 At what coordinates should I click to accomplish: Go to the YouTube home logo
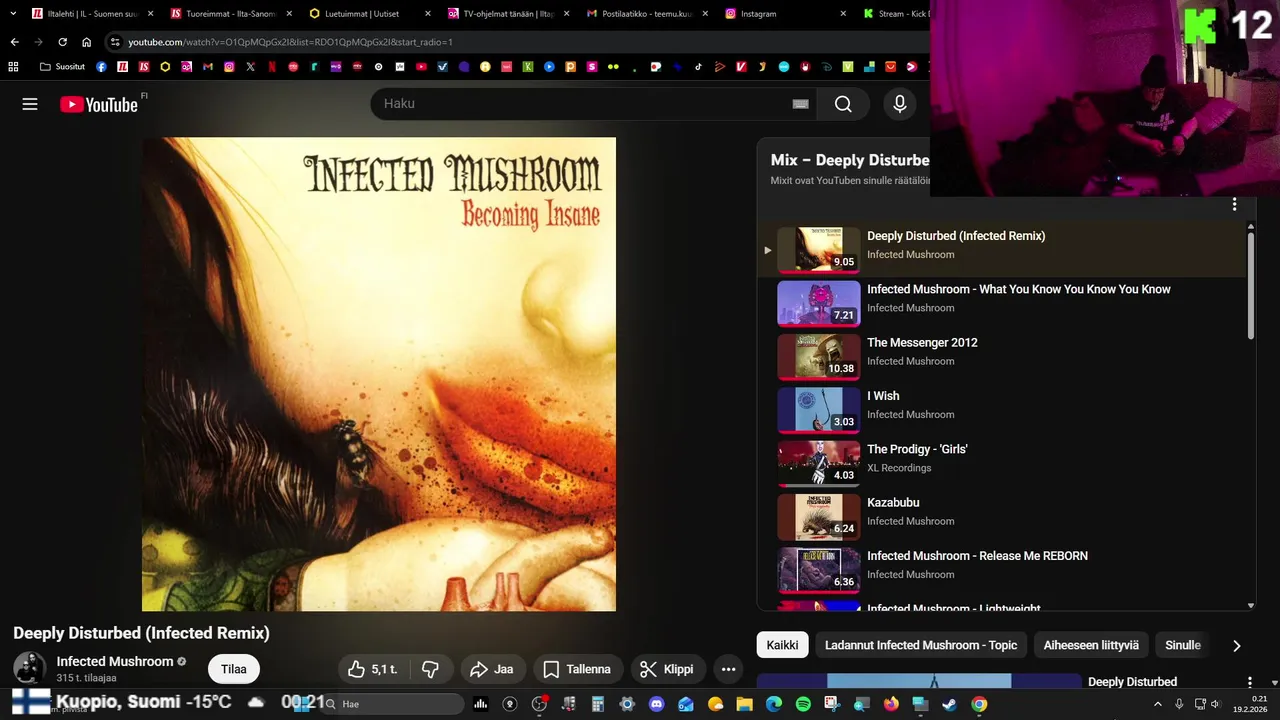tap(99, 104)
